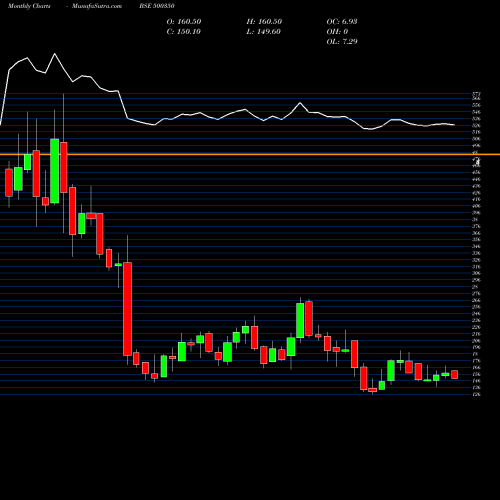
Task: Click the 'MunafaSutra.com' label
Action: 97,6
